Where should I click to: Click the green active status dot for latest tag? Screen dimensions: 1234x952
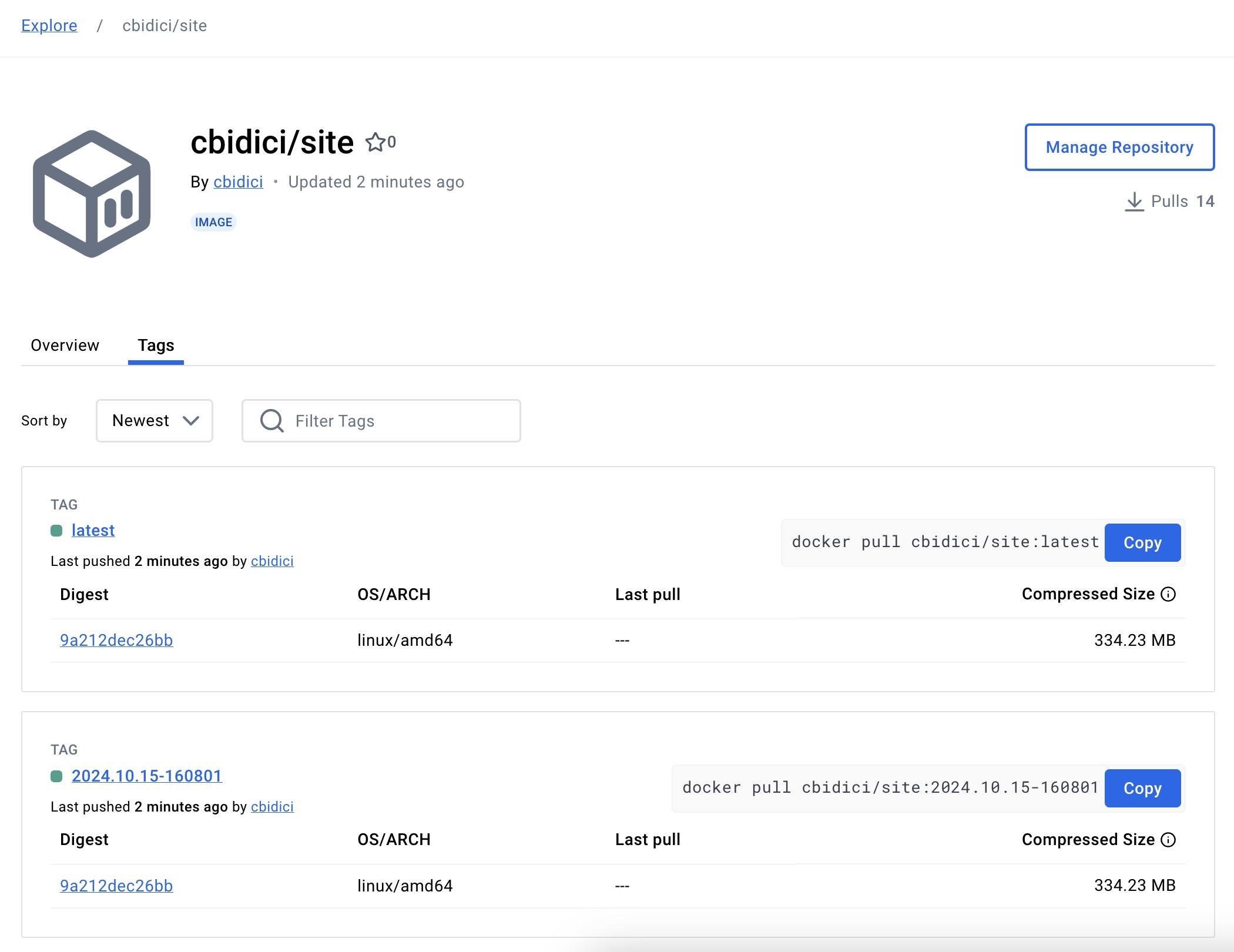pos(57,531)
